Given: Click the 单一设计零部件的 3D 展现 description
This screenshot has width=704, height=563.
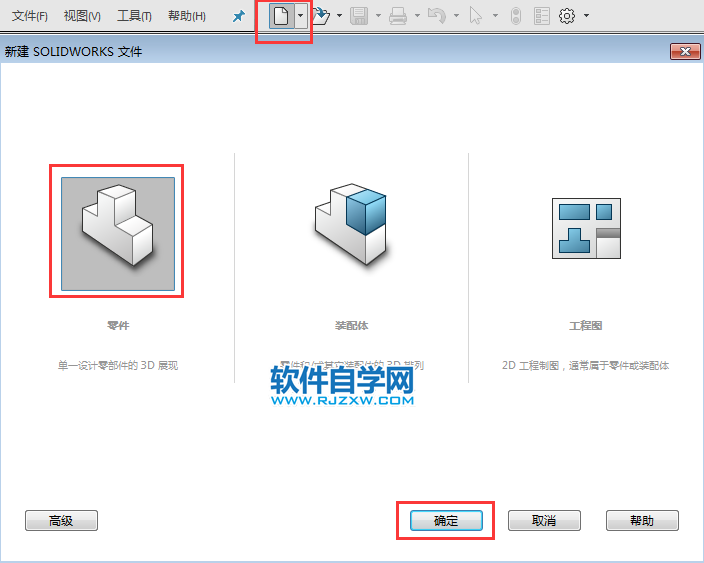Looking at the screenshot, I should (x=118, y=365).
